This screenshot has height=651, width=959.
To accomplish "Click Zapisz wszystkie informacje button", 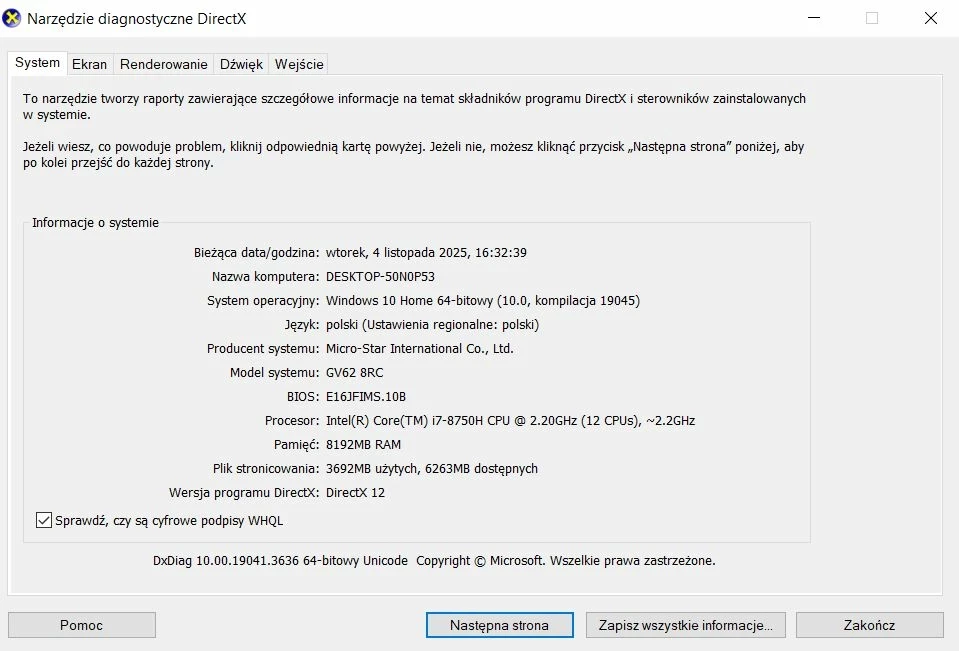I will (685, 625).
